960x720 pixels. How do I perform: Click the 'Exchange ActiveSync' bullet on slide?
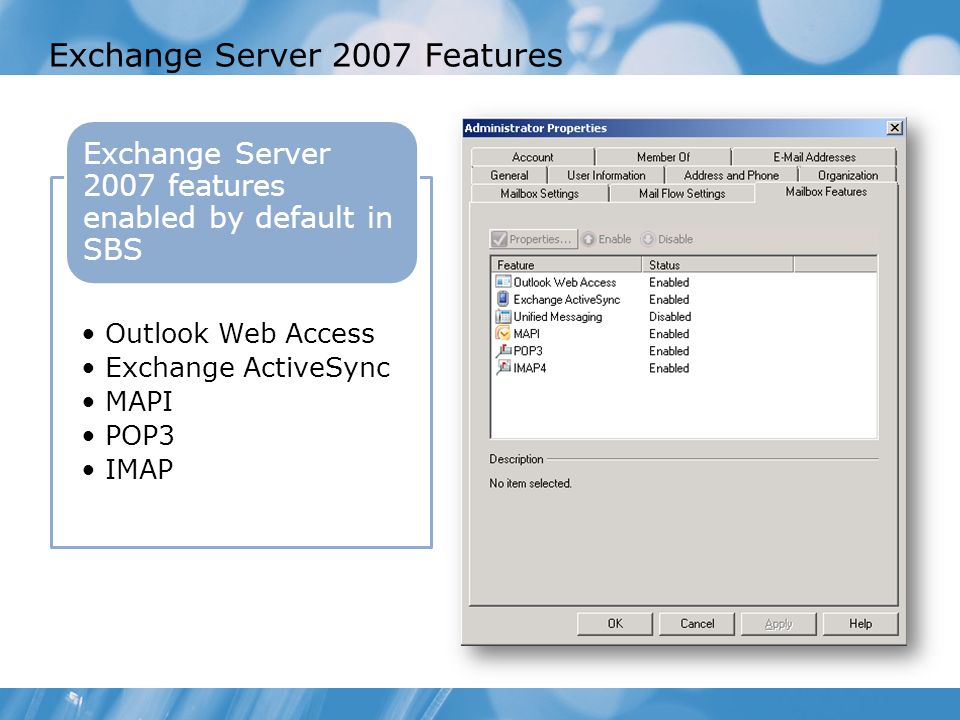pyautogui.click(x=247, y=368)
